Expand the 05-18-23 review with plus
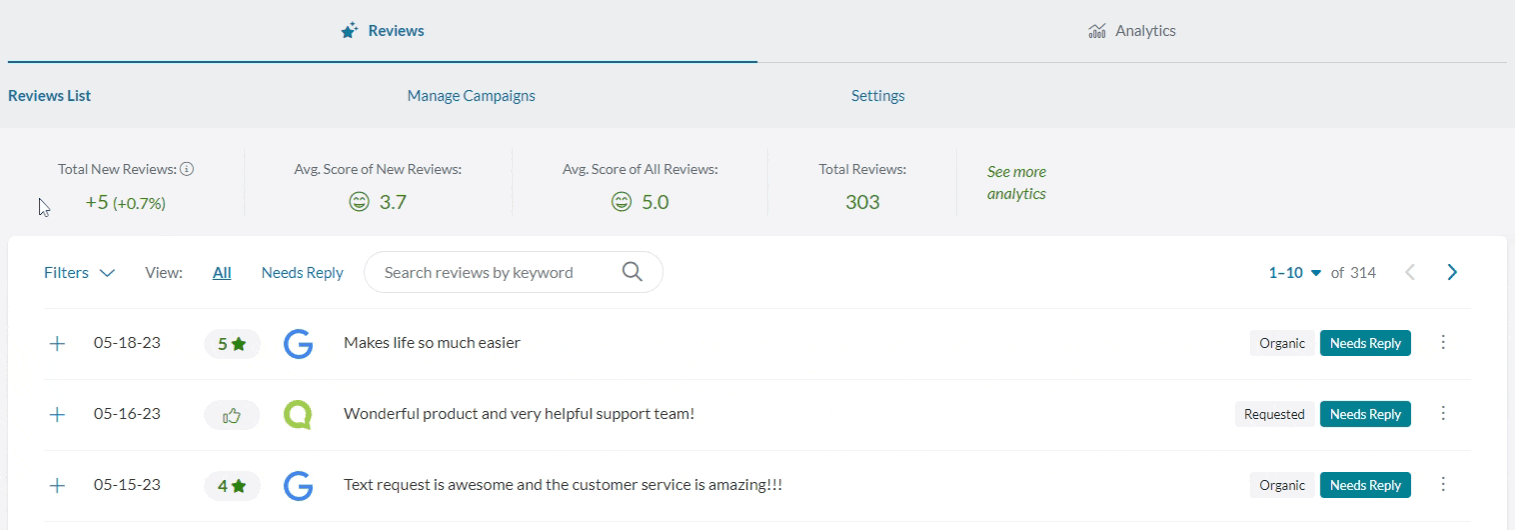 57,344
